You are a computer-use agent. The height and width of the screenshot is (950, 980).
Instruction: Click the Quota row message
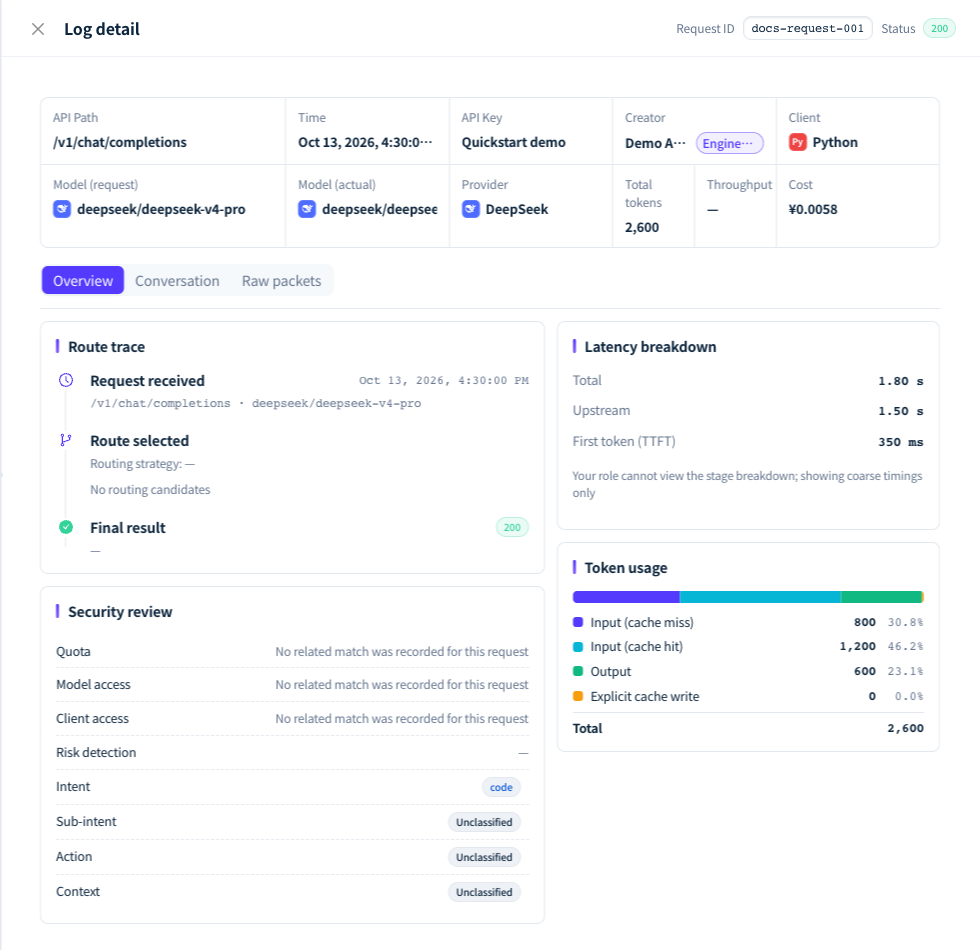tap(402, 651)
